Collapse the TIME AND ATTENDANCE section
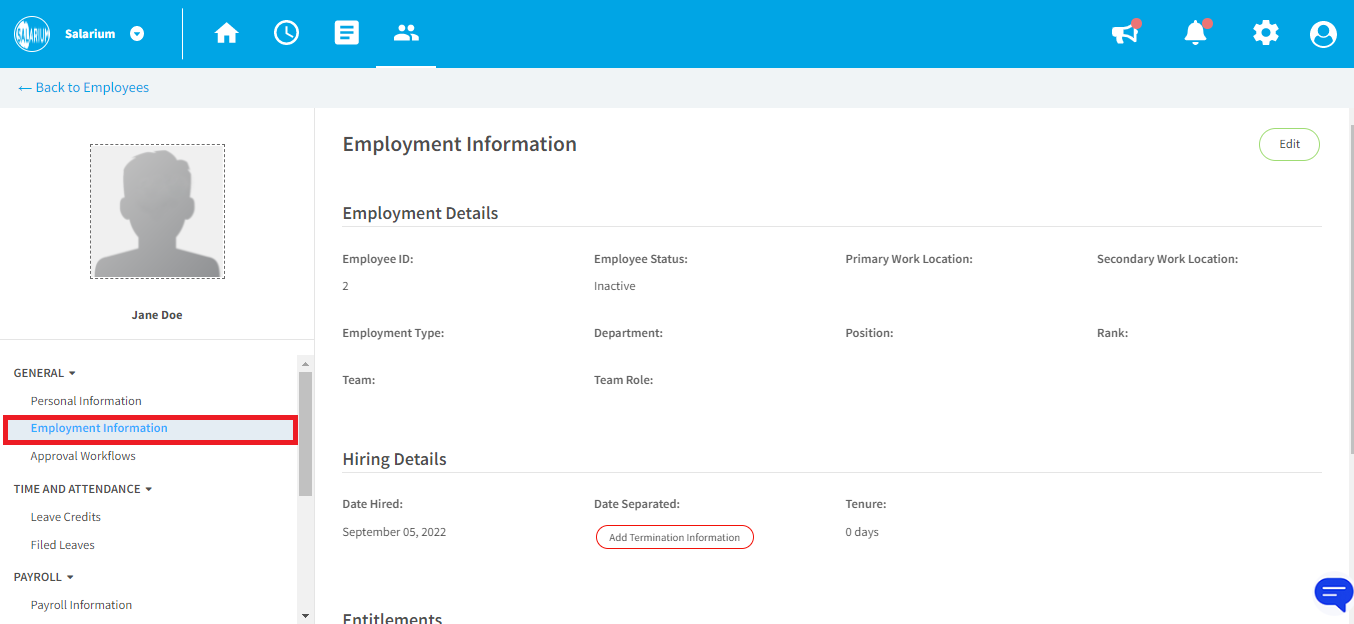Screen dimensions: 1354x624 (x=83, y=489)
